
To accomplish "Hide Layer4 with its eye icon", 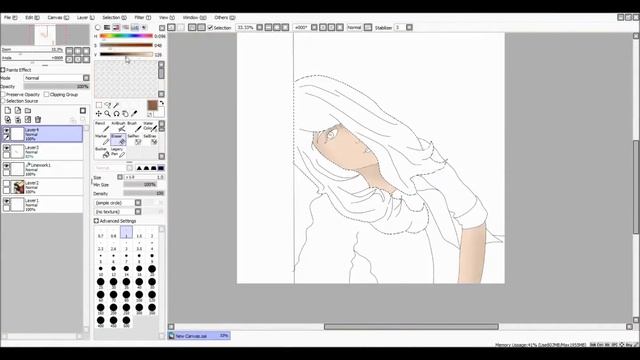I will click(x=7, y=130).
